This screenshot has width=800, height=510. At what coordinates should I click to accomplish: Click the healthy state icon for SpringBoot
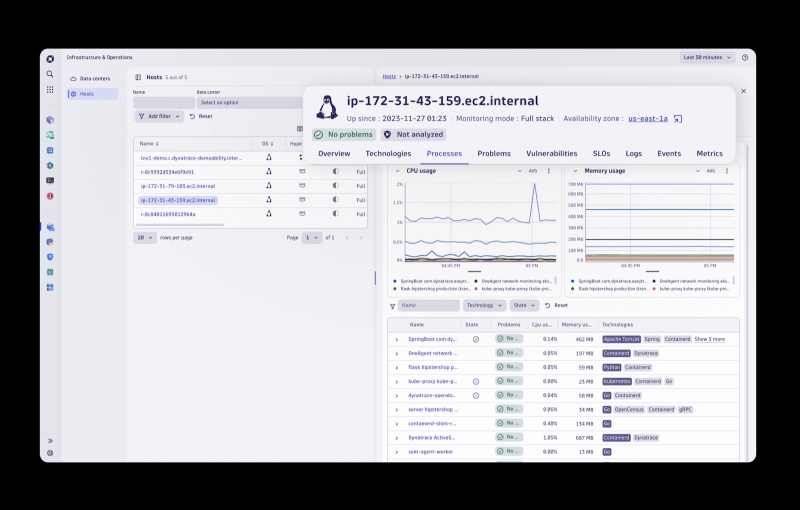pyautogui.click(x=476, y=339)
